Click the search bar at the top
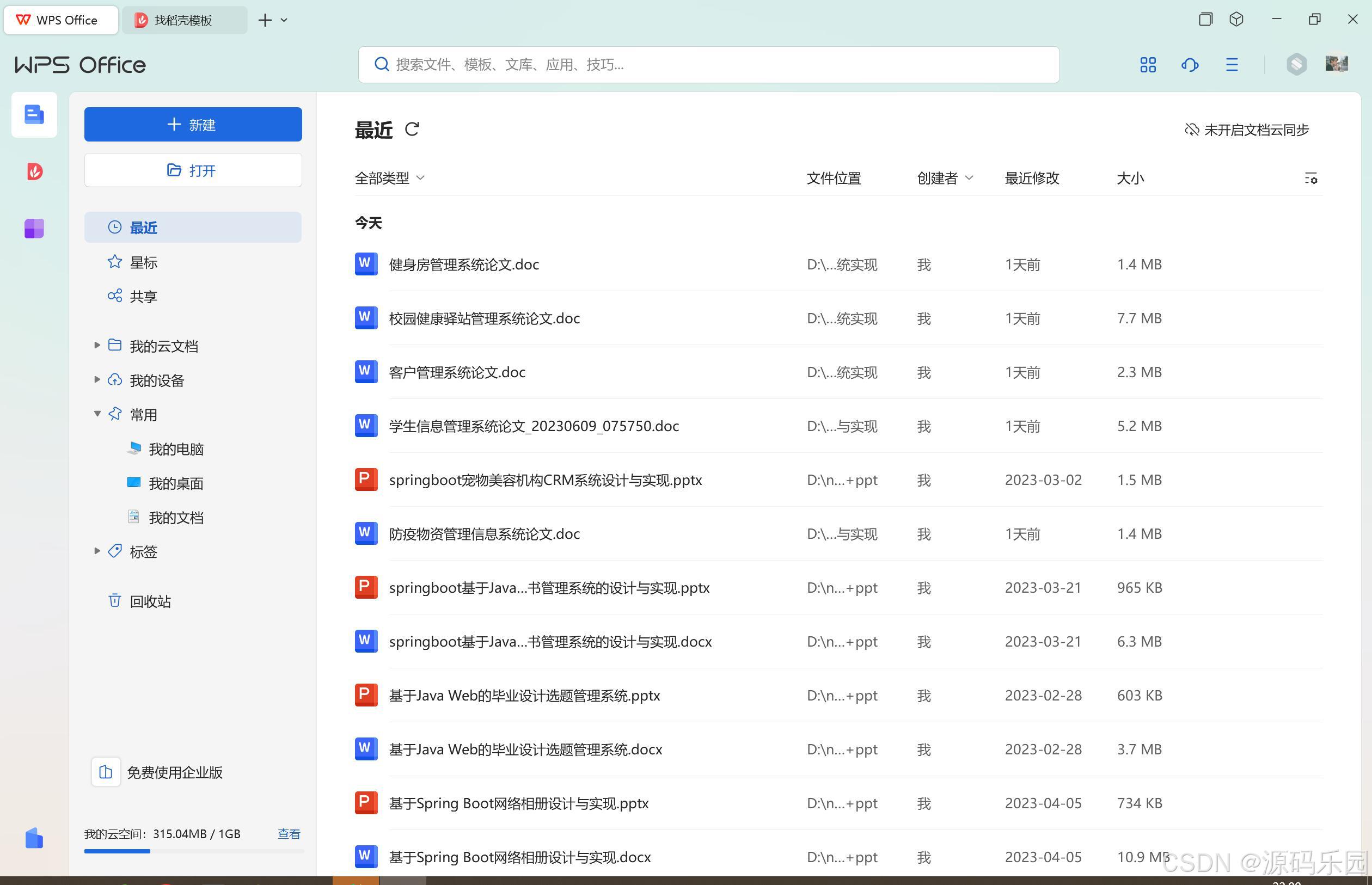The image size is (1372, 885). pyautogui.click(x=708, y=64)
